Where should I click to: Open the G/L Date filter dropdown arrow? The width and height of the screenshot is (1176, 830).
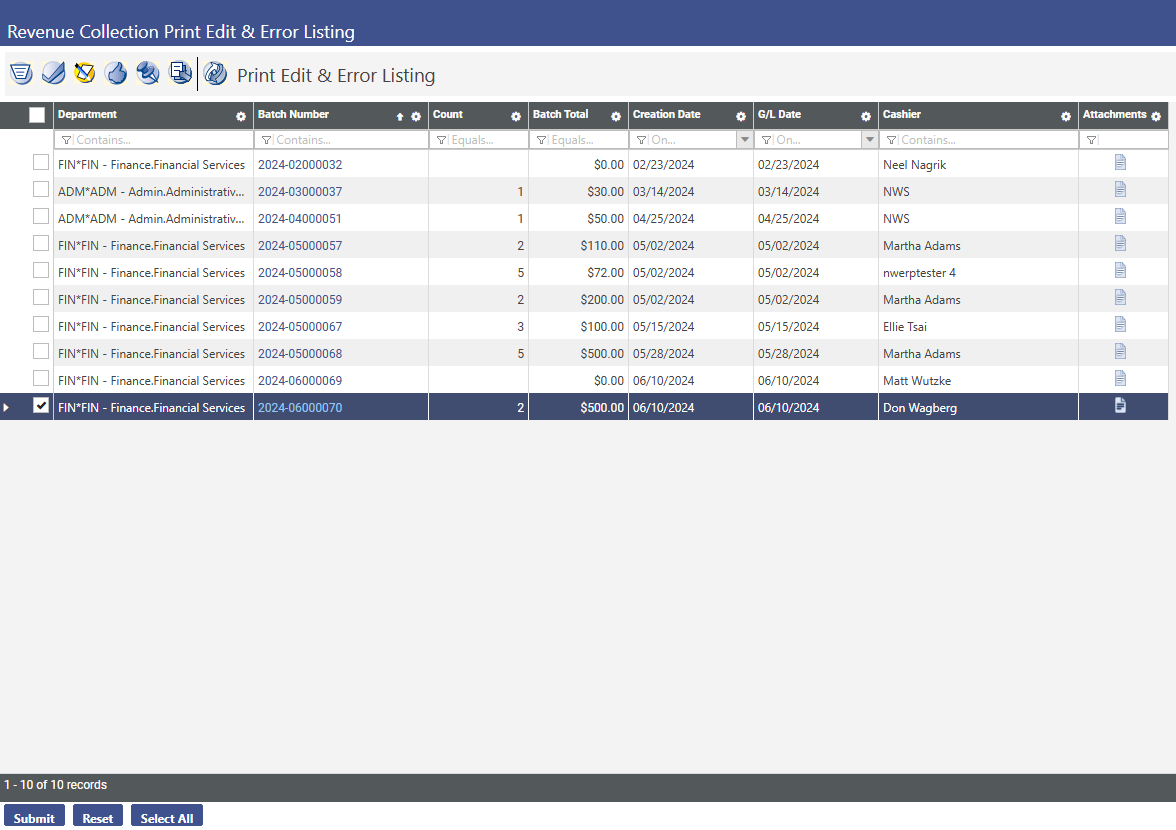(x=870, y=139)
